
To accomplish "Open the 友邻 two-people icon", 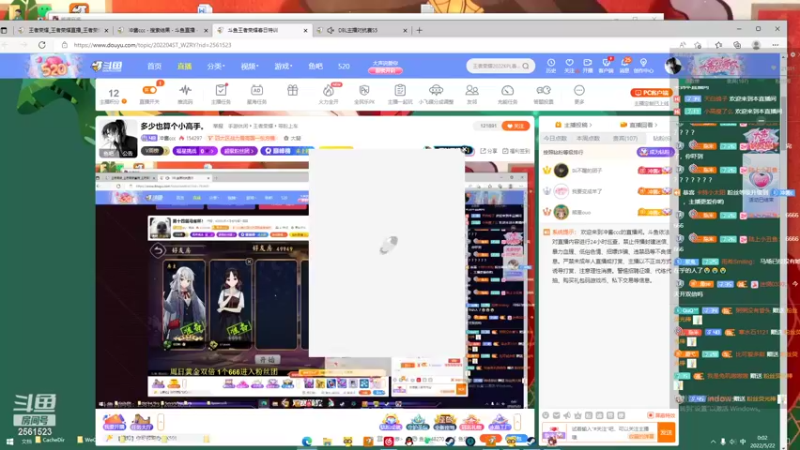I will pyautogui.click(x=472, y=90).
